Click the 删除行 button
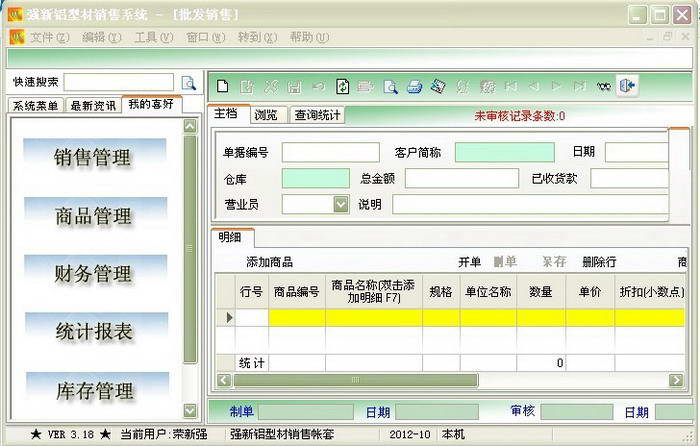 click(599, 262)
